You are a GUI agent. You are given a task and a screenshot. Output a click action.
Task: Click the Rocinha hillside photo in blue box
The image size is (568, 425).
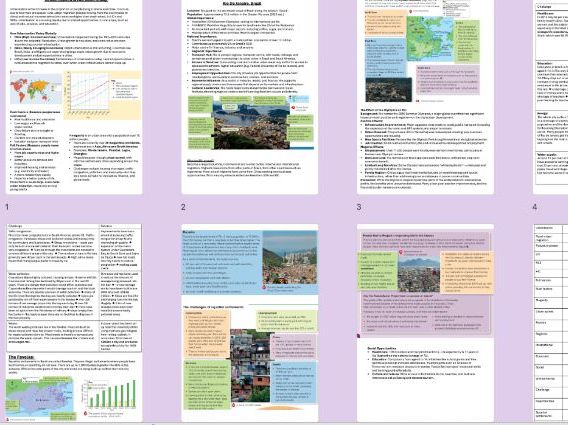coord(290,258)
